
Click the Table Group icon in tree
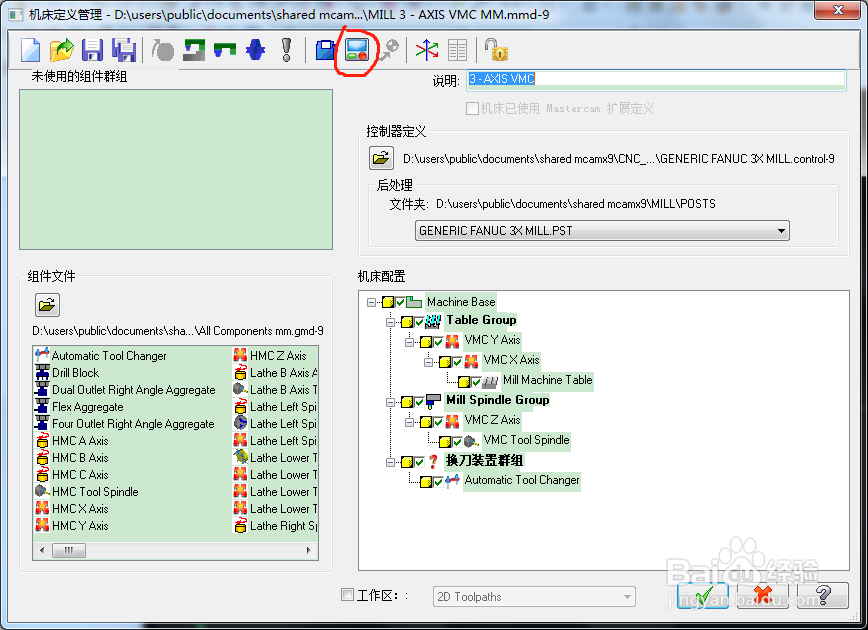coord(433,321)
